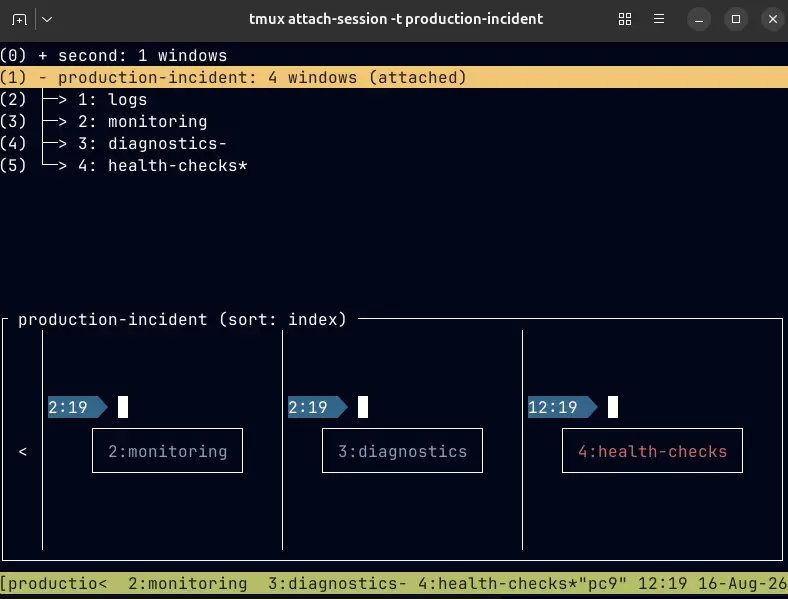
Task: Click the '(3)' shortcut index
Action: pyautogui.click(x=13, y=122)
